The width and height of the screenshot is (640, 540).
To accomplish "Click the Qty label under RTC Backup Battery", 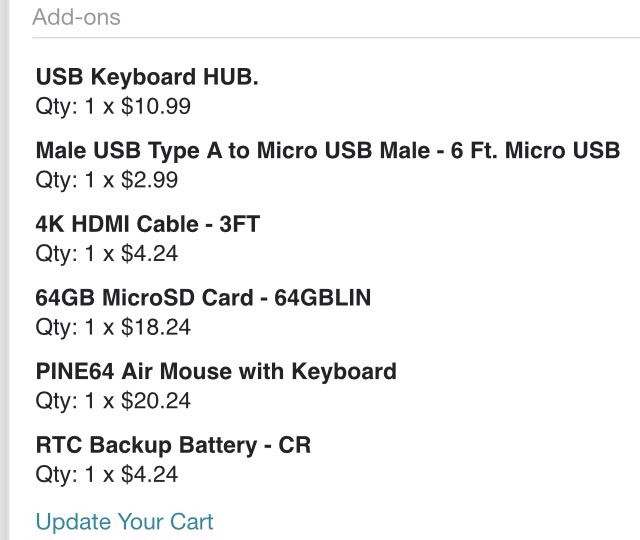I will click(x=56, y=474).
